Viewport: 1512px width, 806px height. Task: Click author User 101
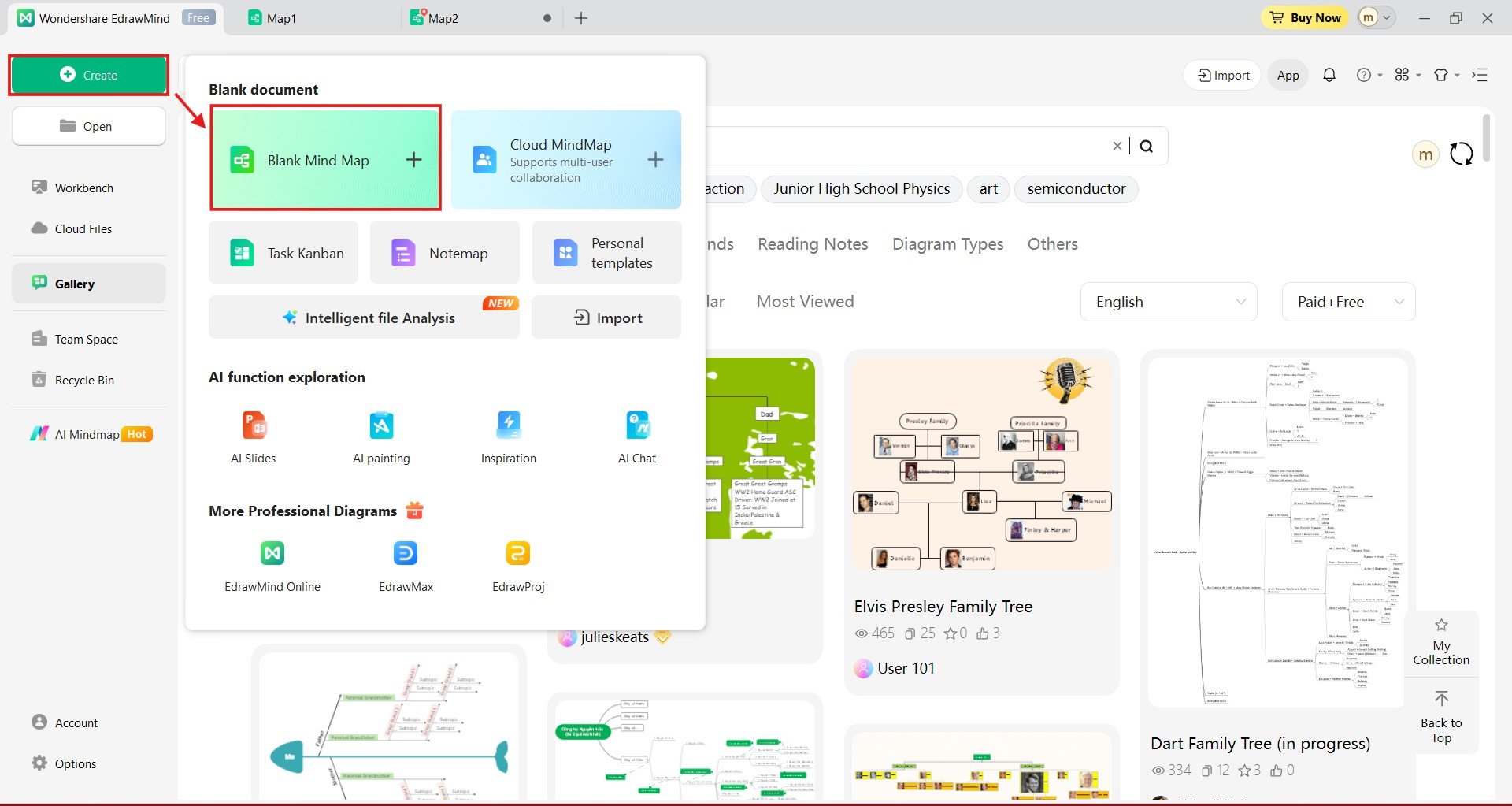[x=906, y=668]
